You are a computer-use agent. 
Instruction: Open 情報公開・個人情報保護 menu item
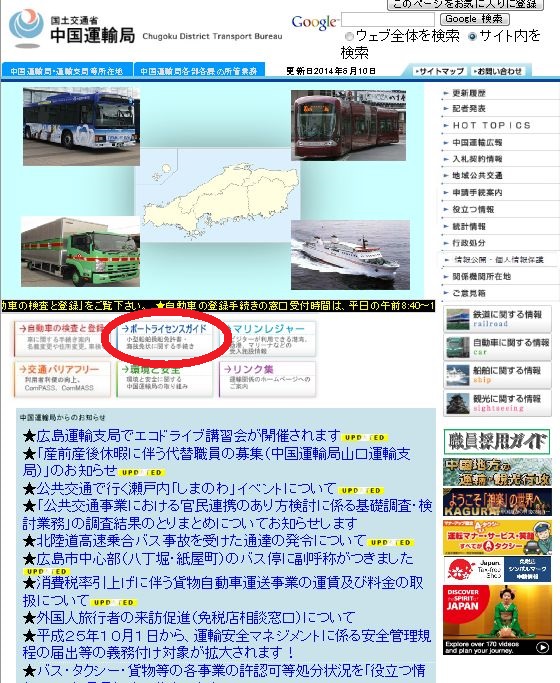pyautogui.click(x=498, y=260)
